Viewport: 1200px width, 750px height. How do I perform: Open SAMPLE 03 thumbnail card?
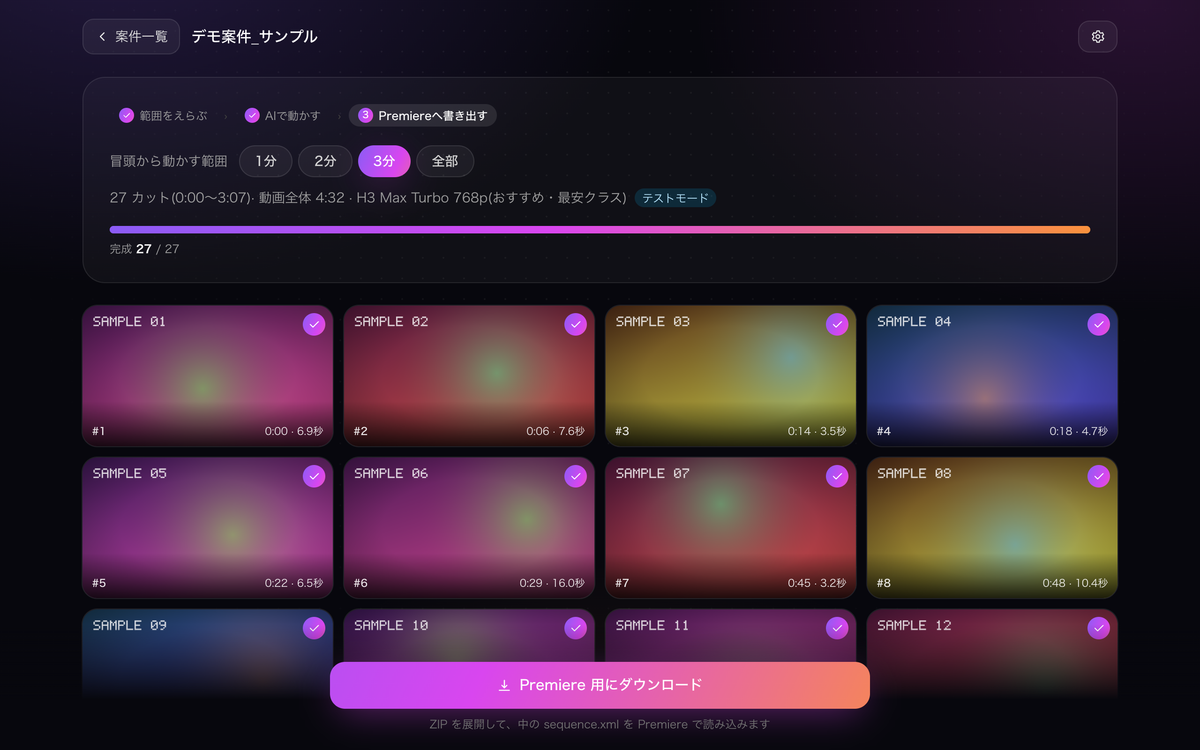731,376
